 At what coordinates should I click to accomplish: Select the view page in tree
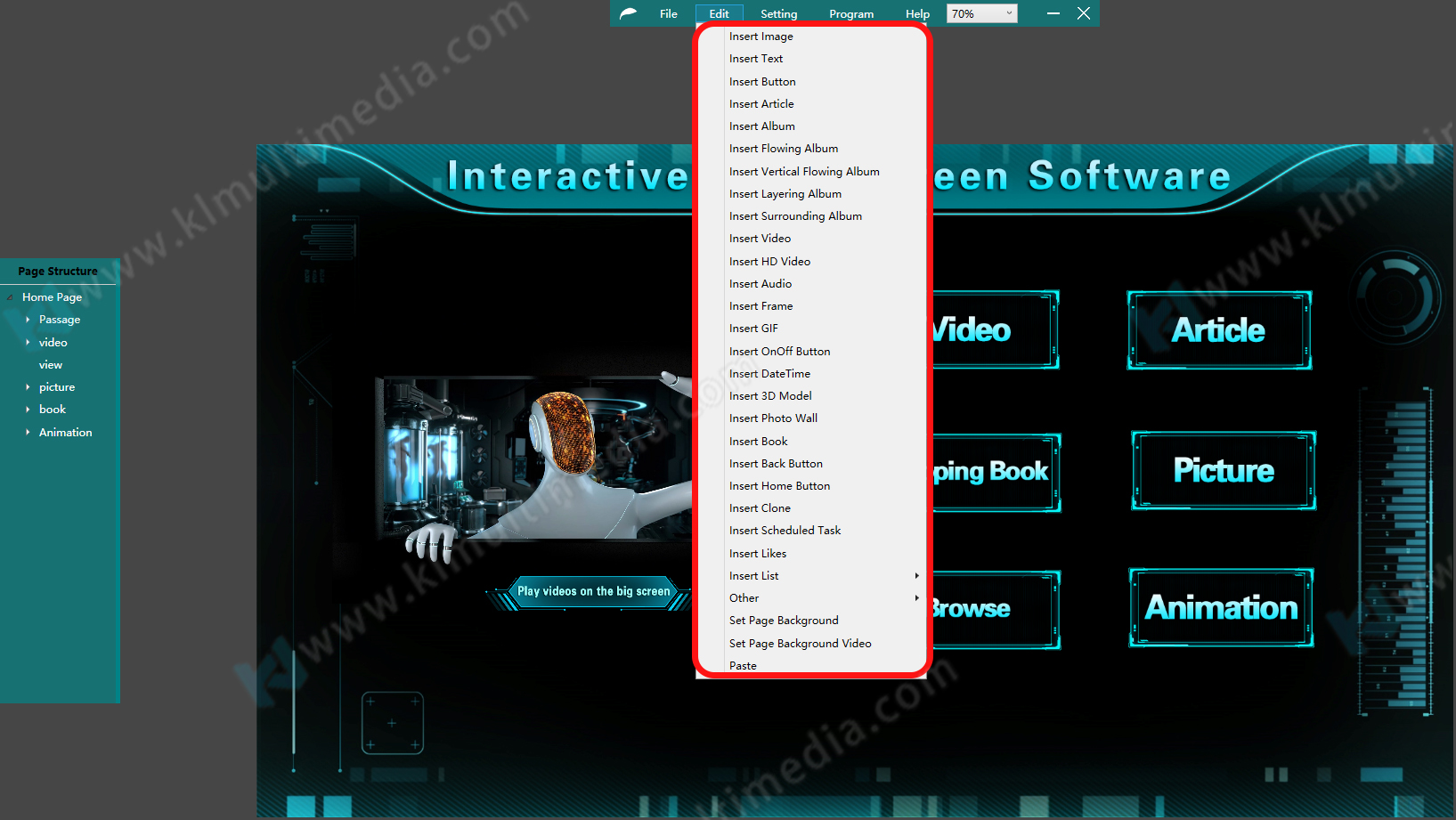coord(51,365)
